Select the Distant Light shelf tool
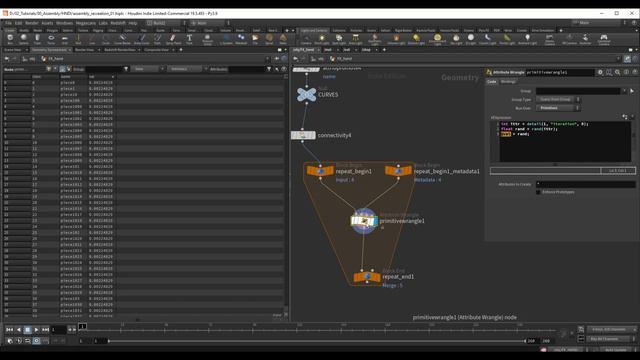This screenshot has width=640, height=360. (x=416, y=39)
